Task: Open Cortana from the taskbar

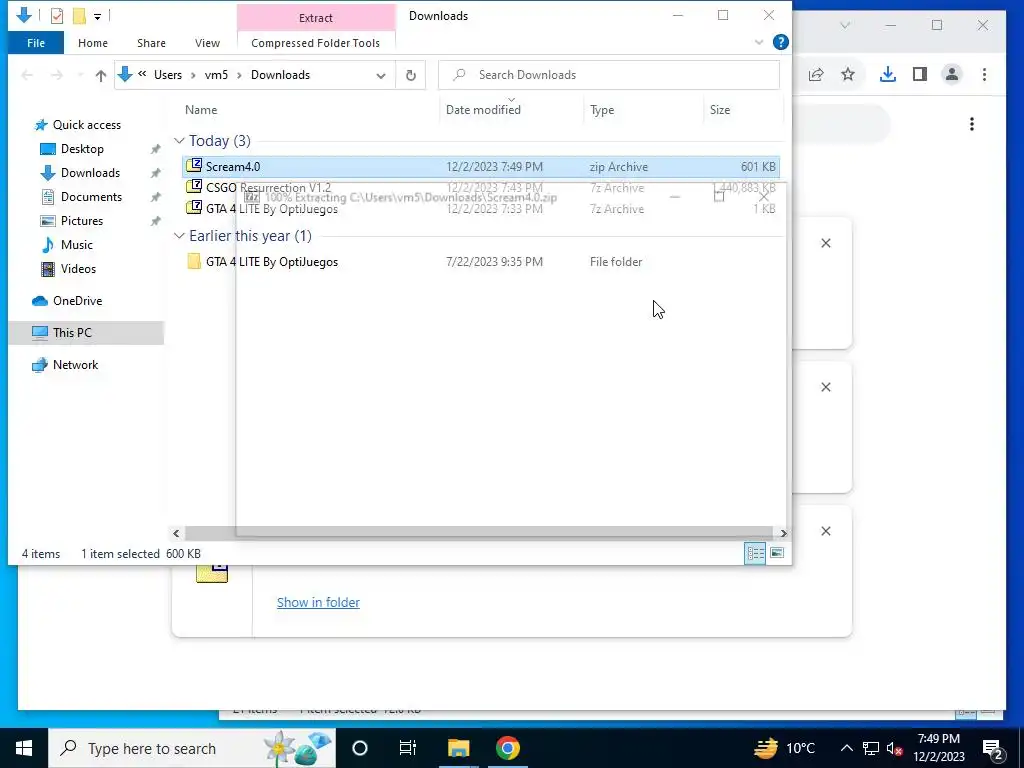Action: 360,748
